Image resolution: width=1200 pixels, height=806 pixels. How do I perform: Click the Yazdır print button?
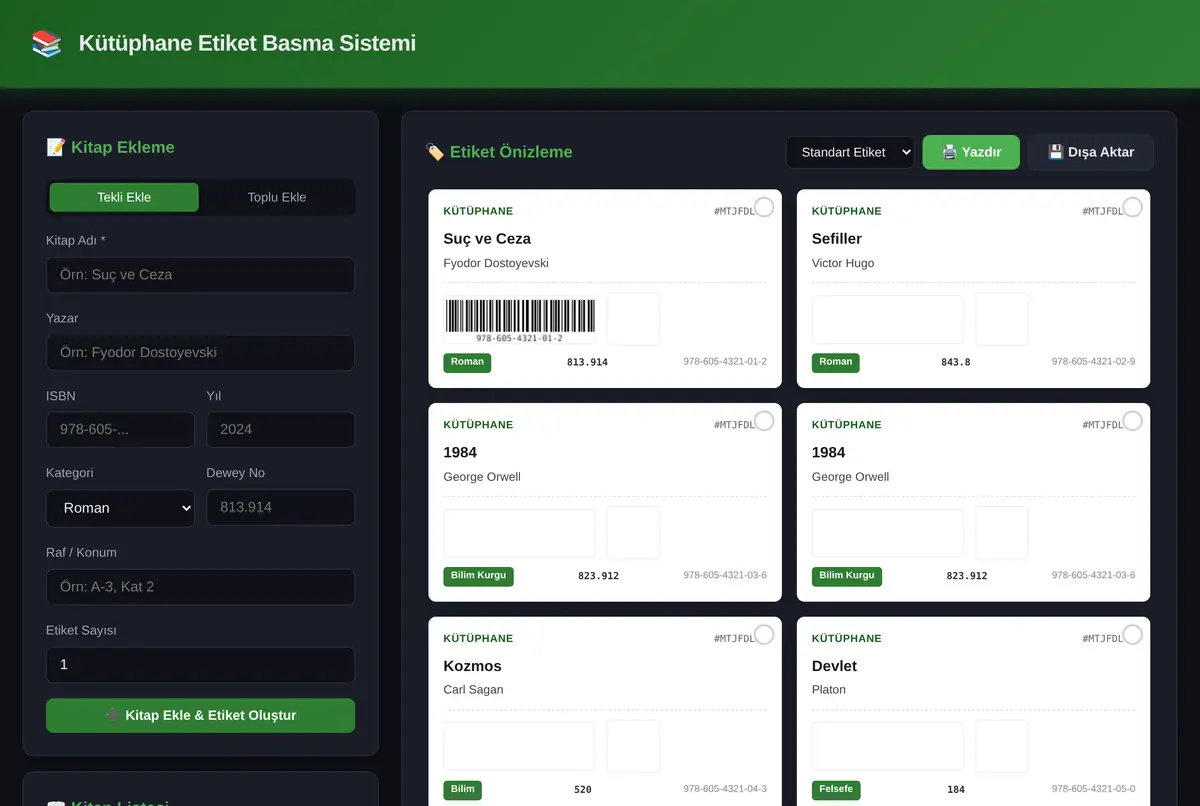971,152
